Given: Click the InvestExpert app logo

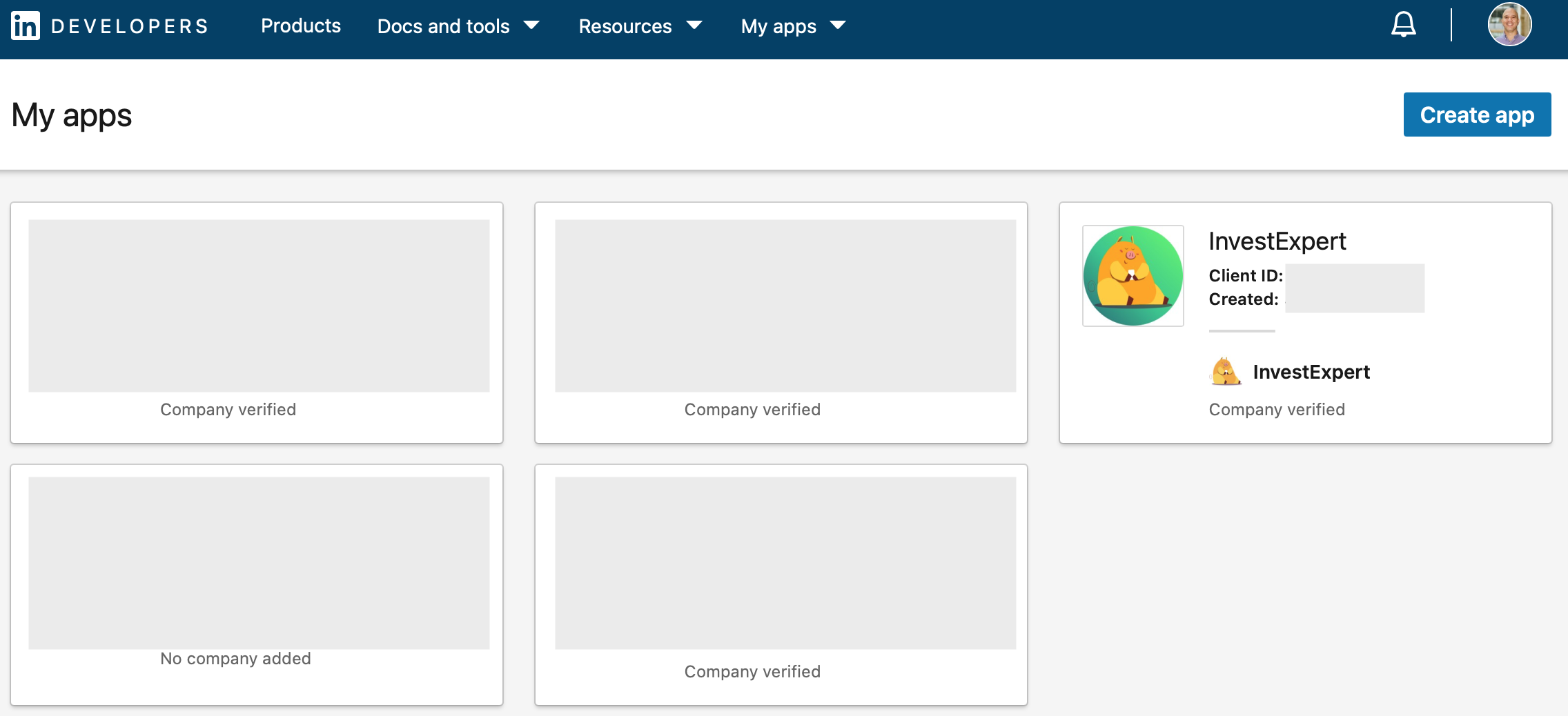Looking at the screenshot, I should point(1133,276).
